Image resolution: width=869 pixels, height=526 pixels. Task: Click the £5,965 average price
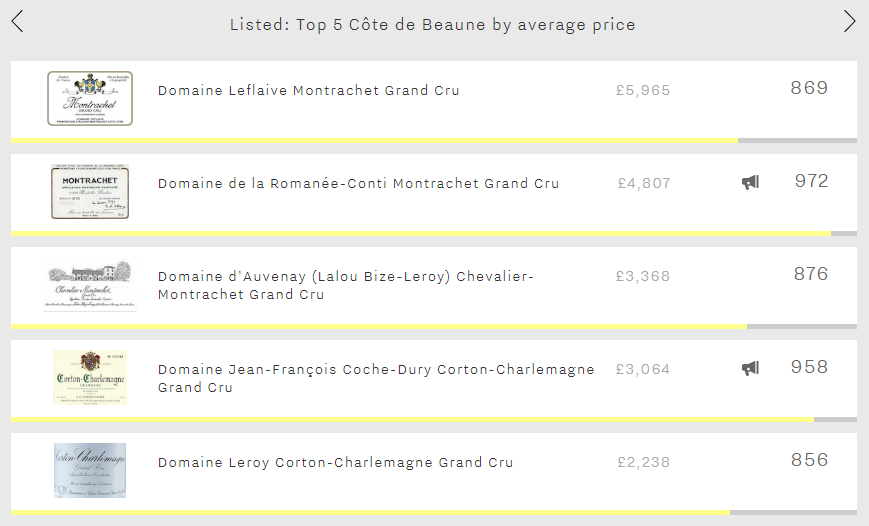pos(643,90)
